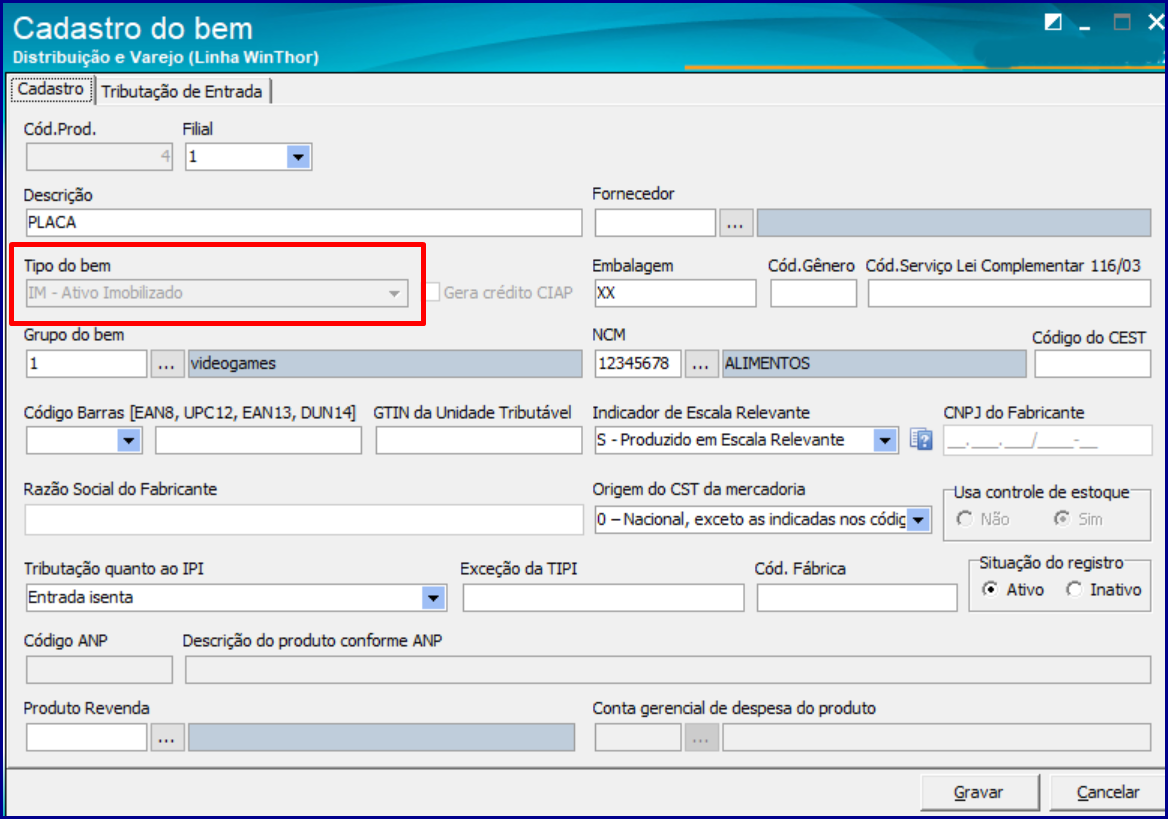Screen dimensions: 1168x819
Task: Set Situação do registro to Inativo
Action: click(x=1073, y=589)
